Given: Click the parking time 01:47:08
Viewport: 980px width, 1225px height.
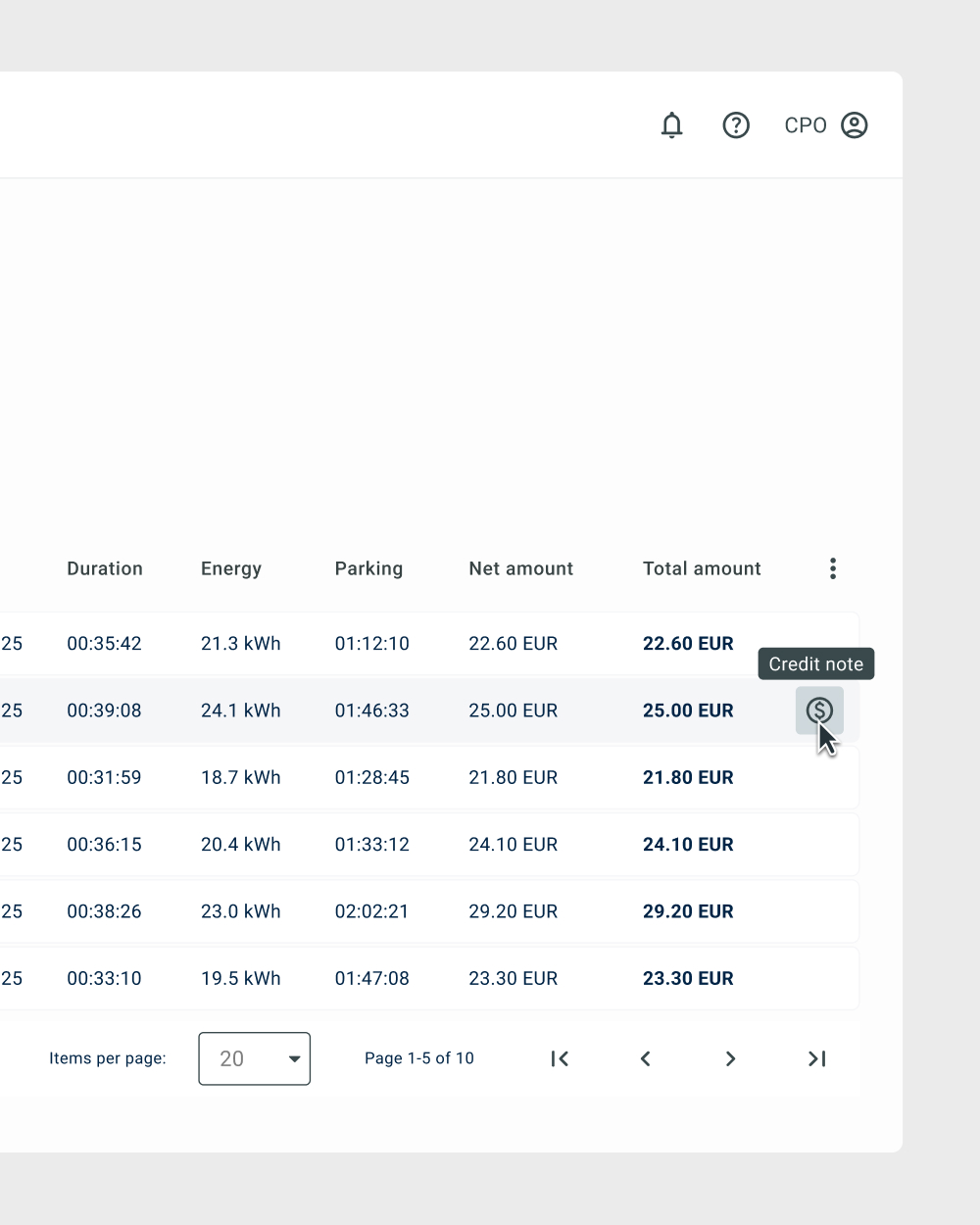Looking at the screenshot, I should point(372,978).
